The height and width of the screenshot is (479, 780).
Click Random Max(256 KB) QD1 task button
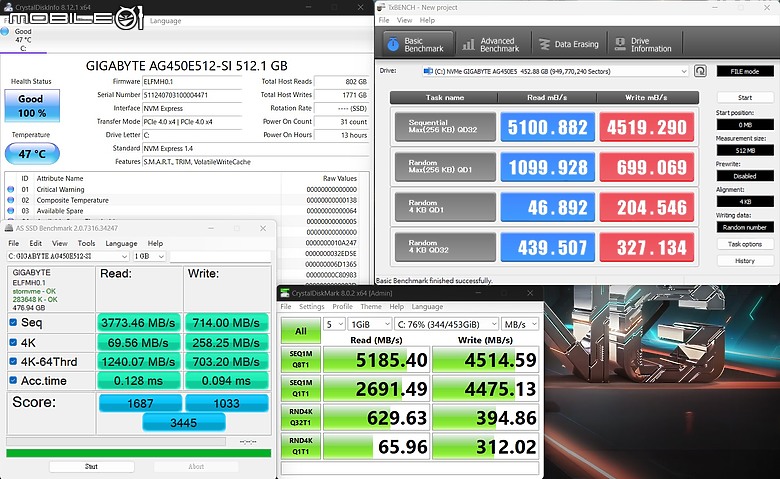[445, 167]
